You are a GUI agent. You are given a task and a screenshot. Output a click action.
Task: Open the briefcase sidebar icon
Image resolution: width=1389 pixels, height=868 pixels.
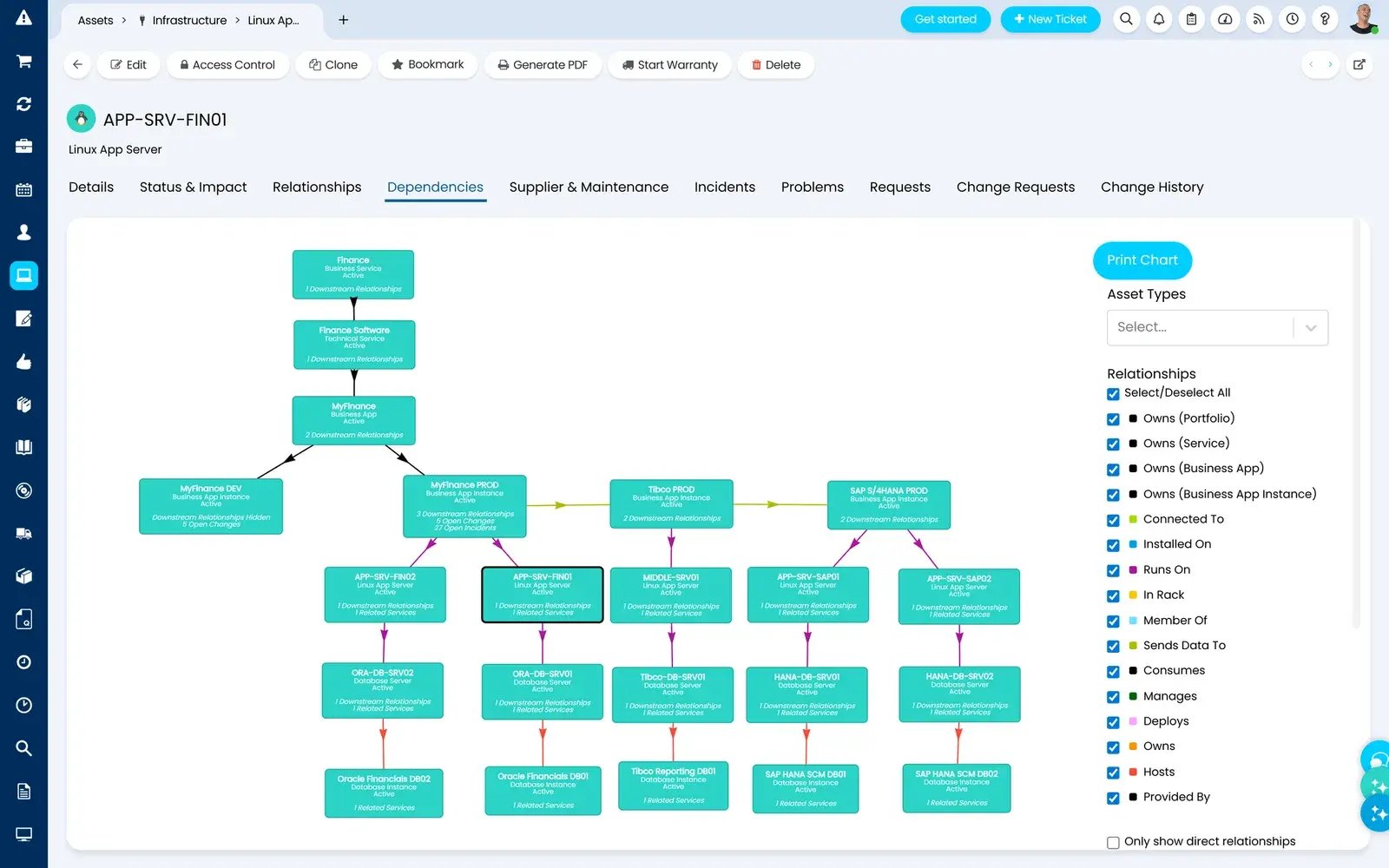(x=23, y=146)
